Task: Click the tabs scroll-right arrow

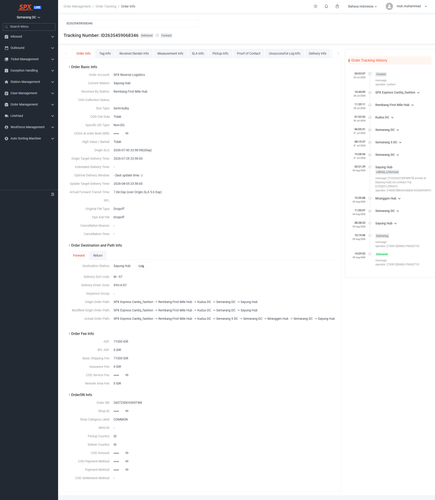Action: point(338,53)
